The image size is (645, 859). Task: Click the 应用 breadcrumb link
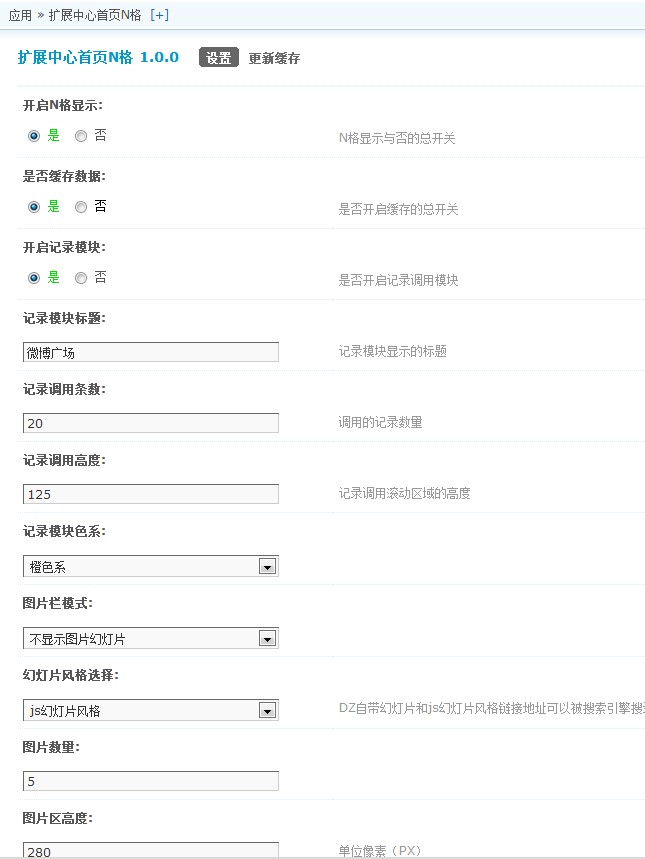tap(20, 15)
